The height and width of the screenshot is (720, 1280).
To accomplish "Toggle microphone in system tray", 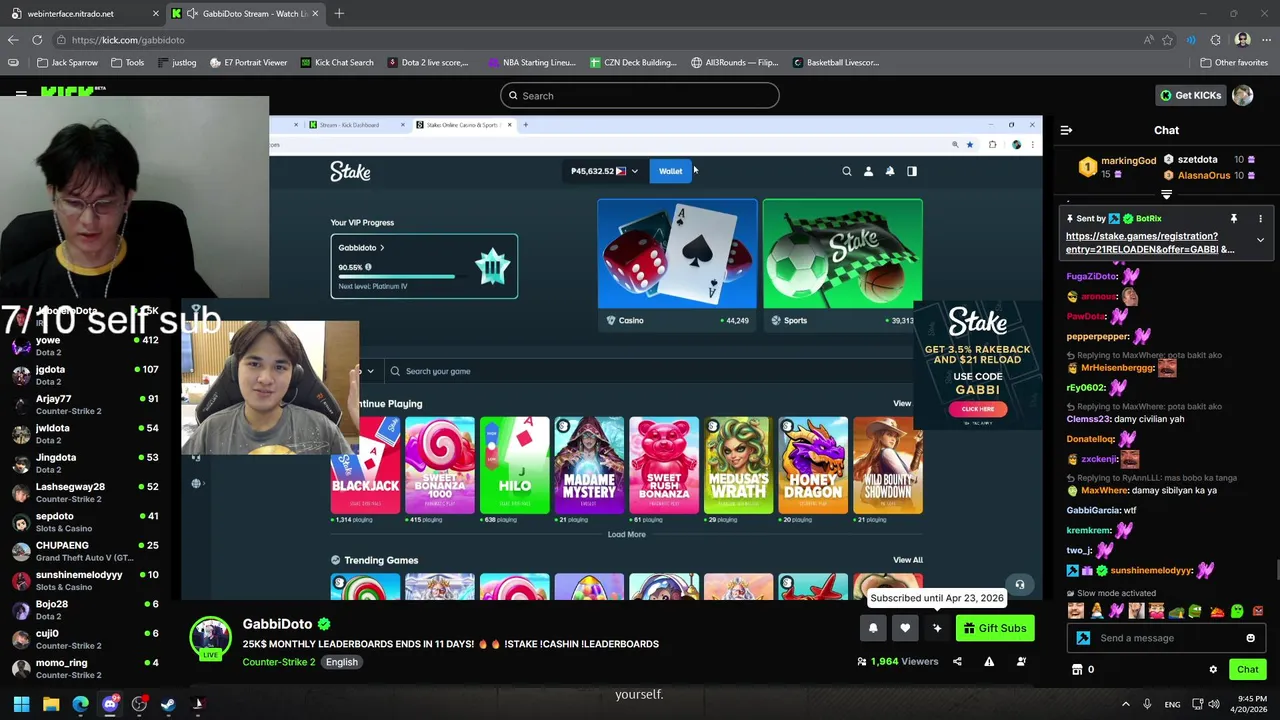I will [1147, 704].
